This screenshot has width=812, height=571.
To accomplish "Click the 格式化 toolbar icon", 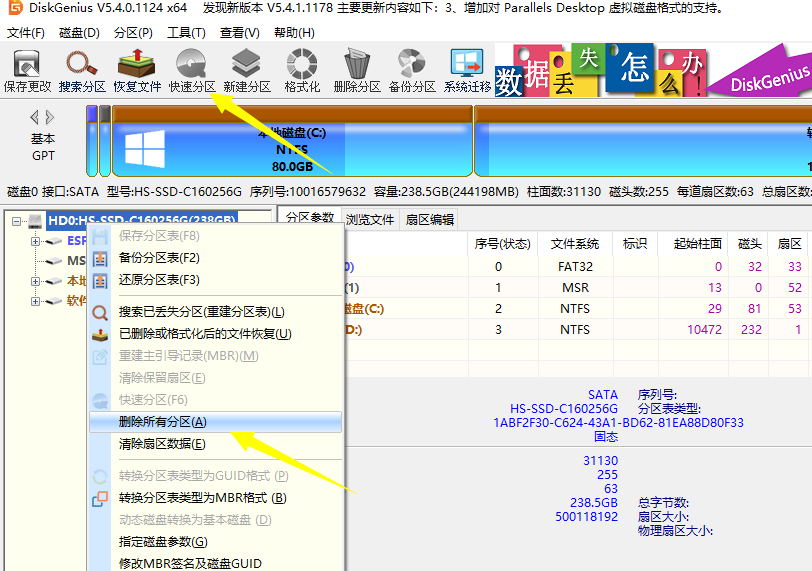I will coord(302,70).
